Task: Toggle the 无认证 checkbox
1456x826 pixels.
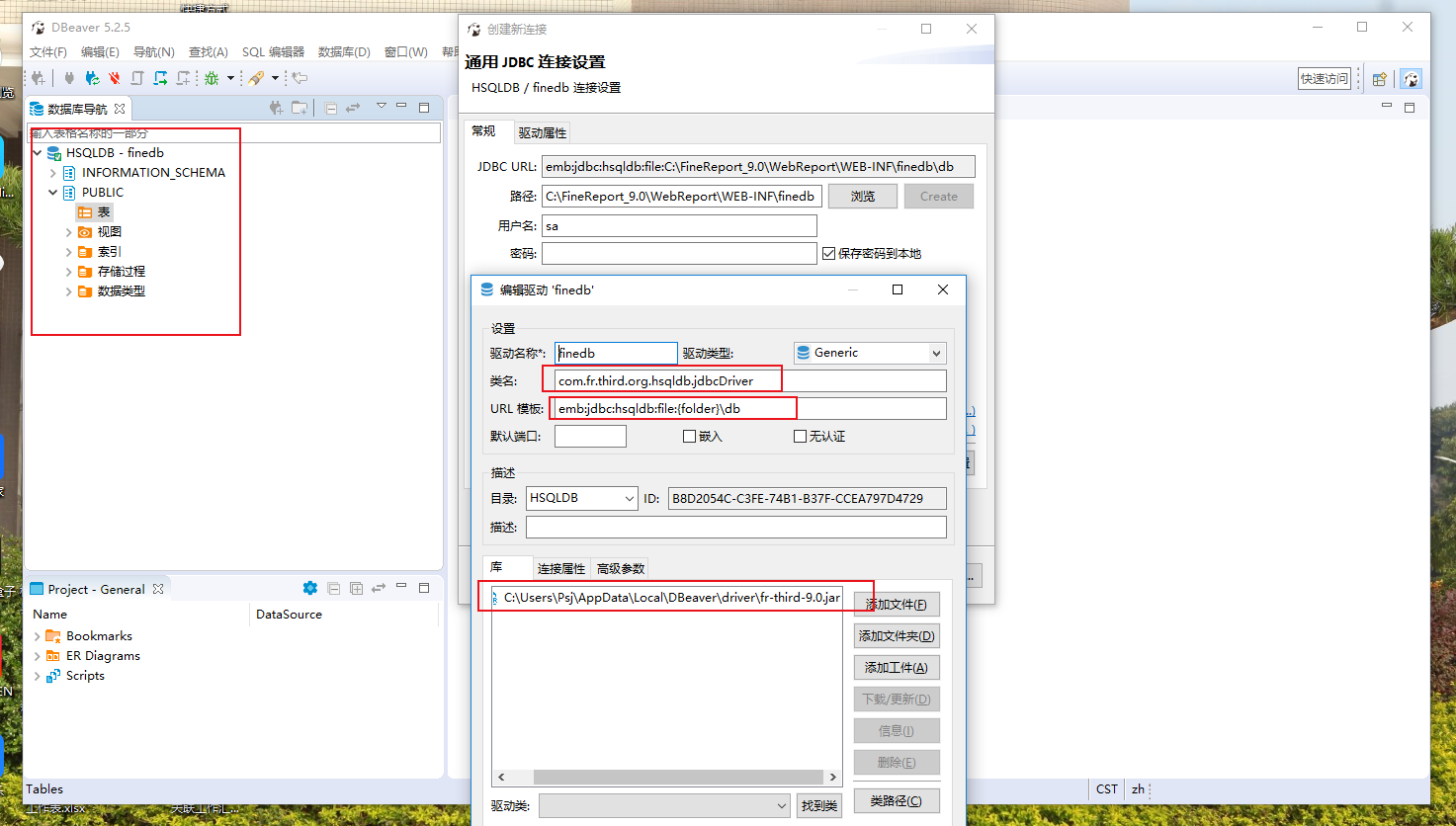Action: [800, 437]
